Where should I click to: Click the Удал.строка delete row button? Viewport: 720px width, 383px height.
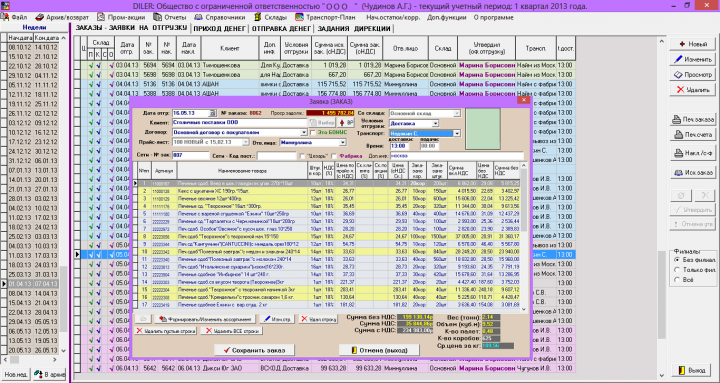[x=318, y=319]
